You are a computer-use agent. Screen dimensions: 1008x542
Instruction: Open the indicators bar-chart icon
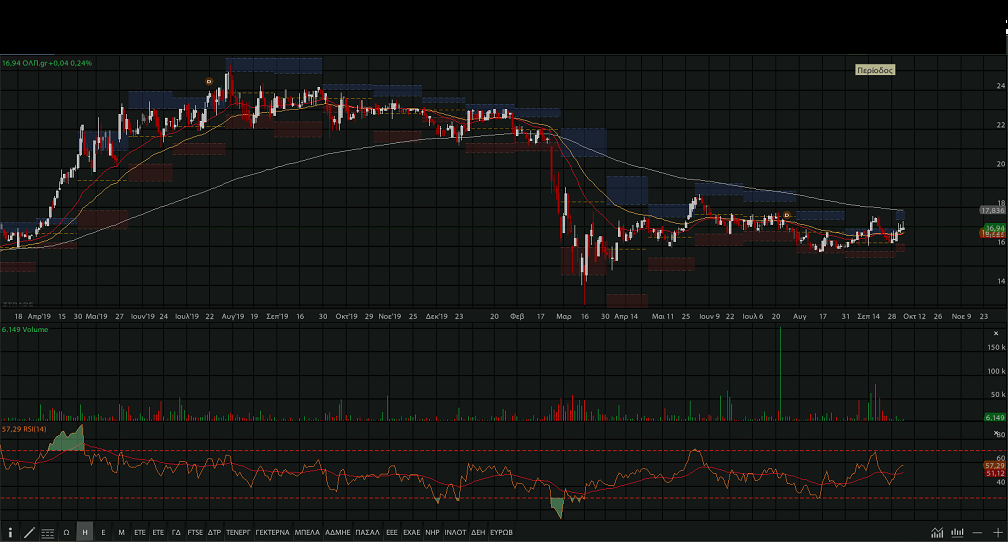(957, 532)
